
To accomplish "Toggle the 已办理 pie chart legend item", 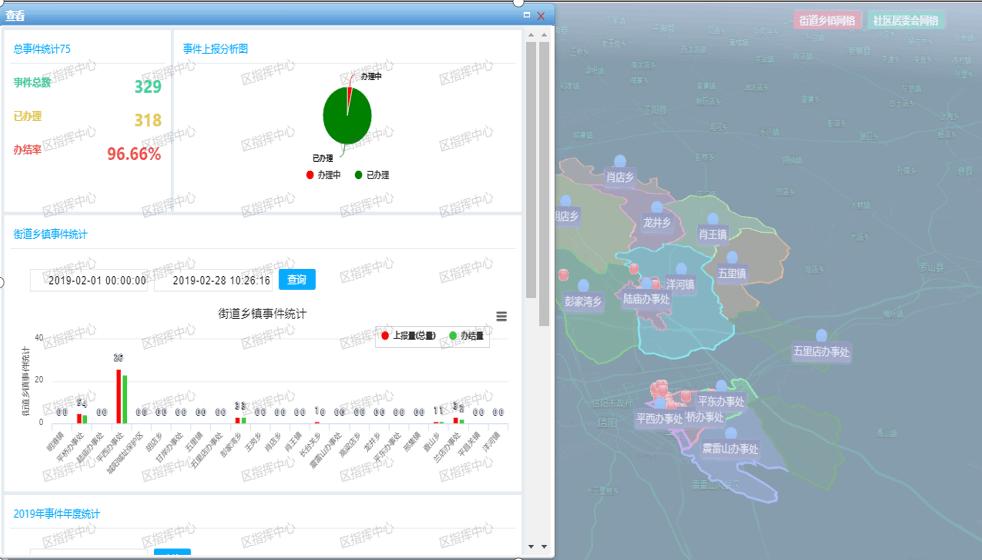I will click(371, 175).
